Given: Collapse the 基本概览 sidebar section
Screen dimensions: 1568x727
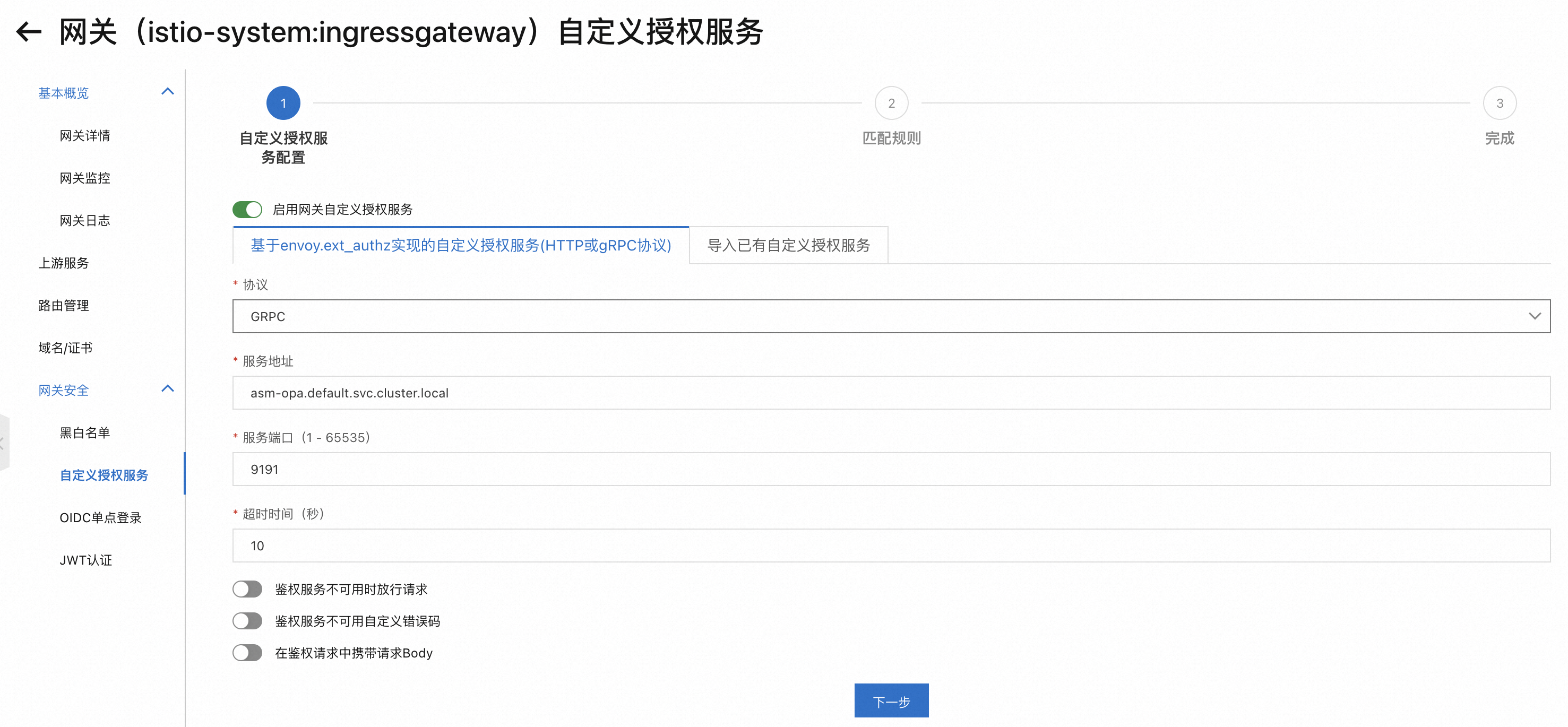Looking at the screenshot, I should (x=167, y=92).
